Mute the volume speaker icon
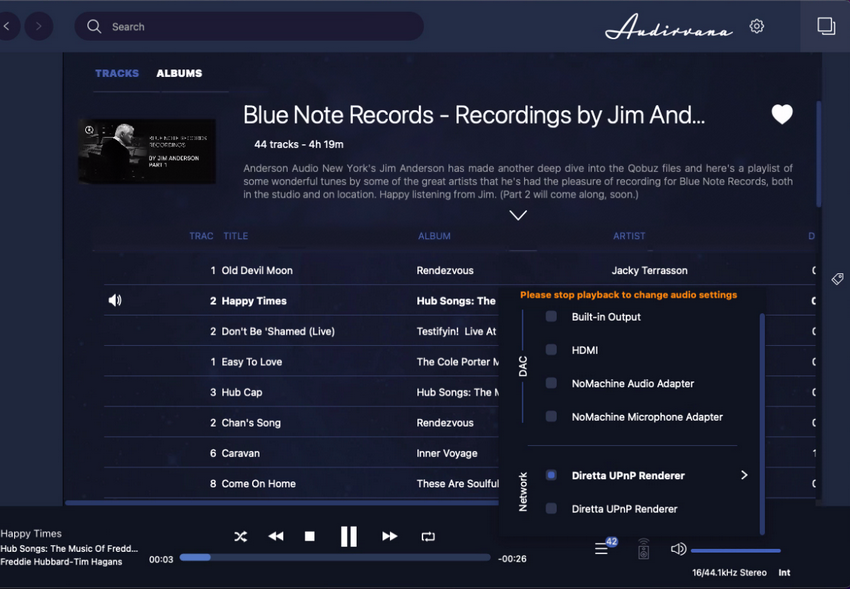850x589 pixels. click(x=678, y=549)
